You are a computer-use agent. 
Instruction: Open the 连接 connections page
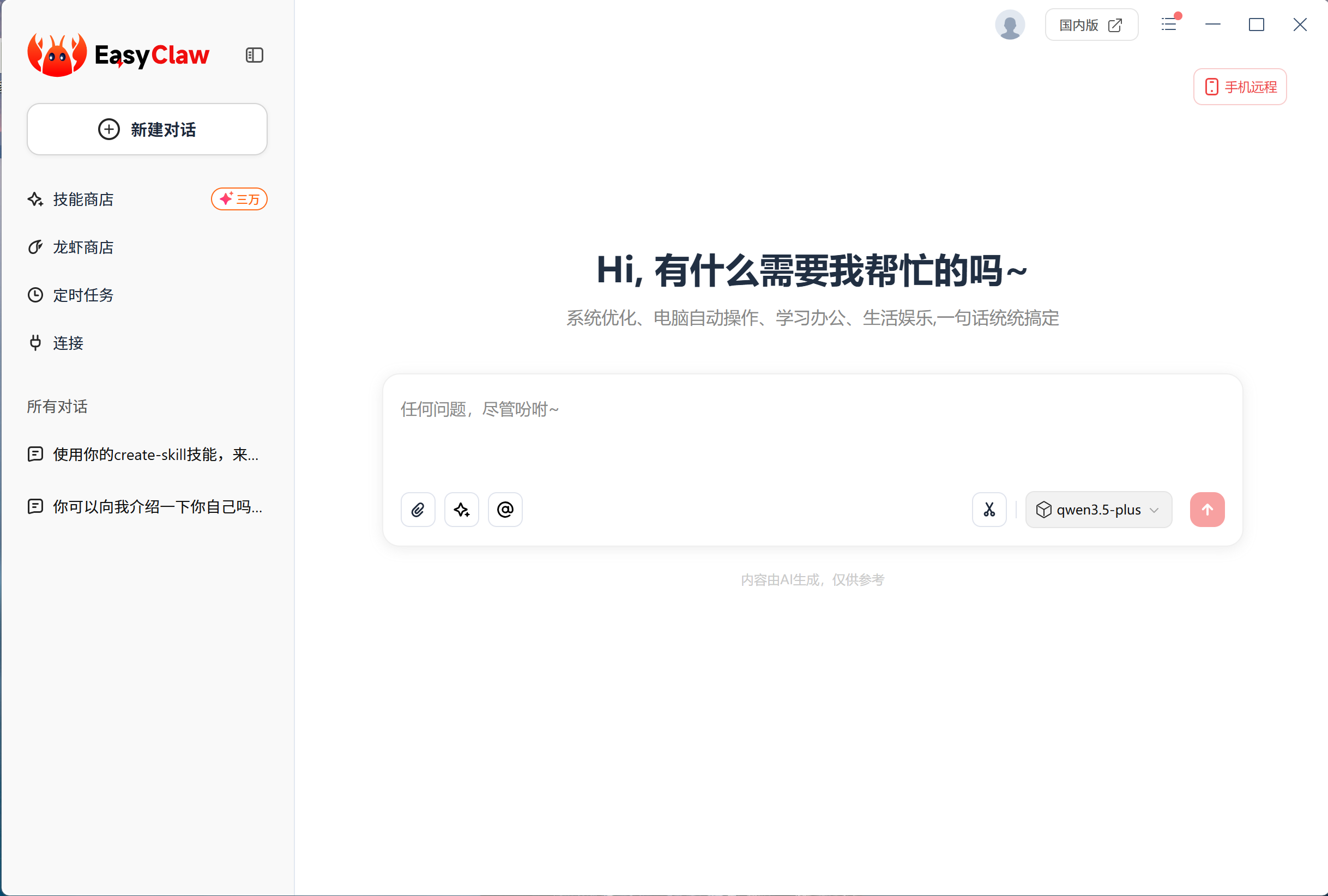pyautogui.click(x=68, y=343)
